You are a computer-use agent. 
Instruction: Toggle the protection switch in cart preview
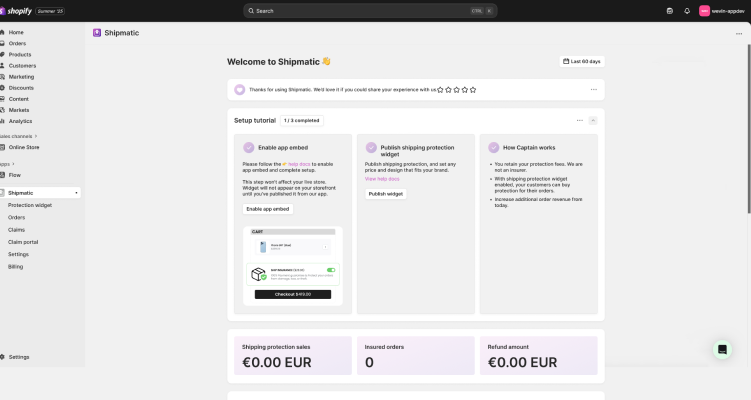coord(331,270)
